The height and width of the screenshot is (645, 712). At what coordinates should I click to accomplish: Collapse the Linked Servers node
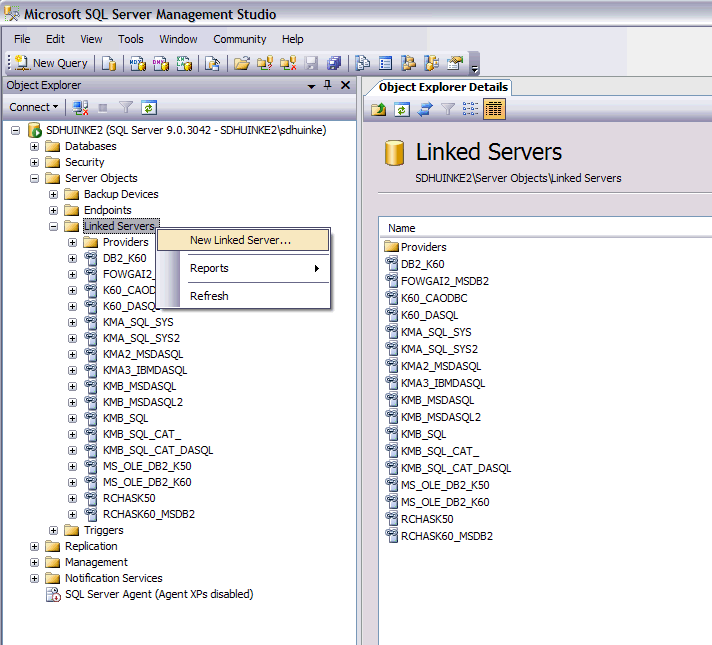pos(54,226)
